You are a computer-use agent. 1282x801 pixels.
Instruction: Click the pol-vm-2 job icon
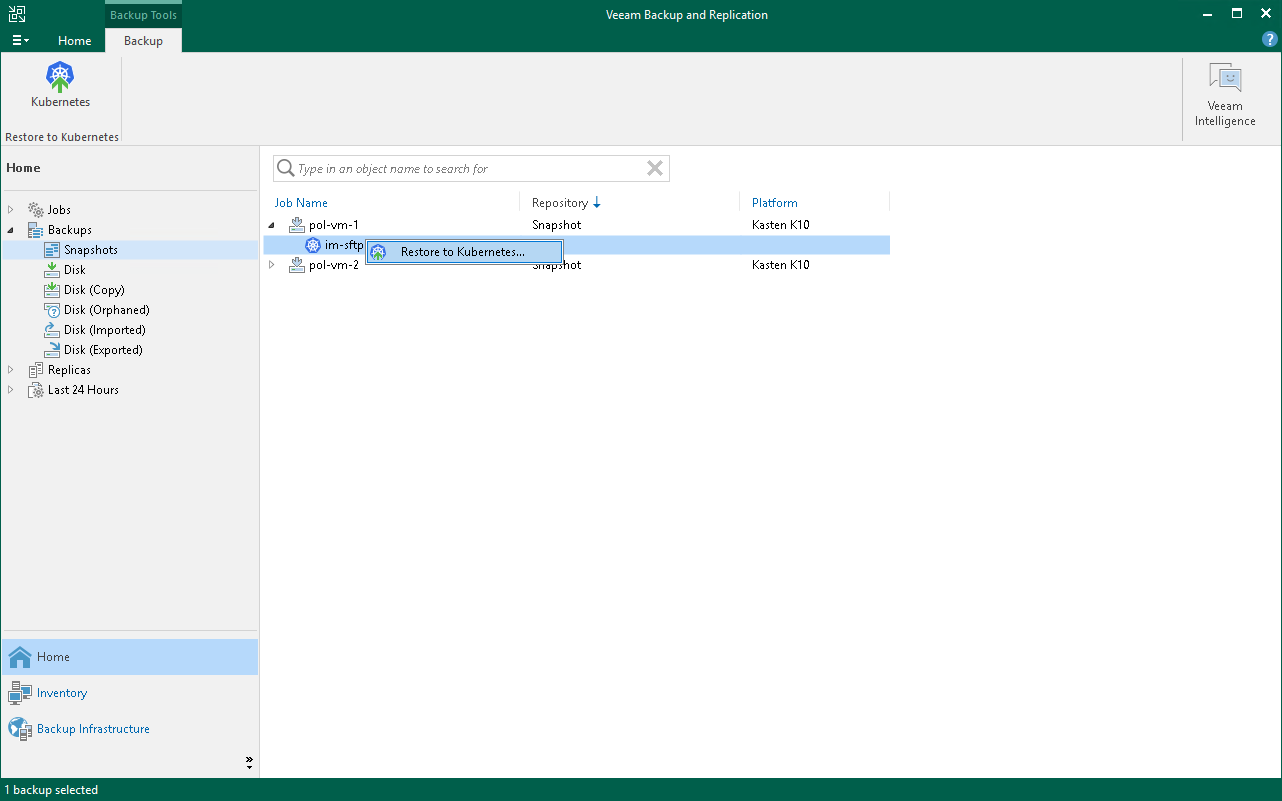tap(297, 265)
